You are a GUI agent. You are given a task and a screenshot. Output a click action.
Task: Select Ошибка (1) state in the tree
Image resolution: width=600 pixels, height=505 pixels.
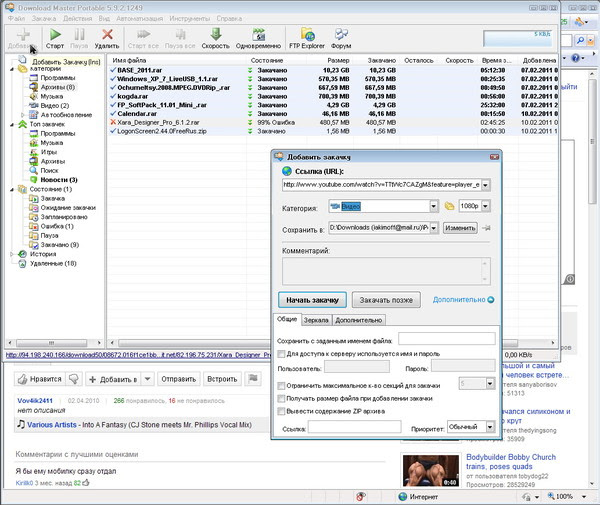tap(57, 226)
